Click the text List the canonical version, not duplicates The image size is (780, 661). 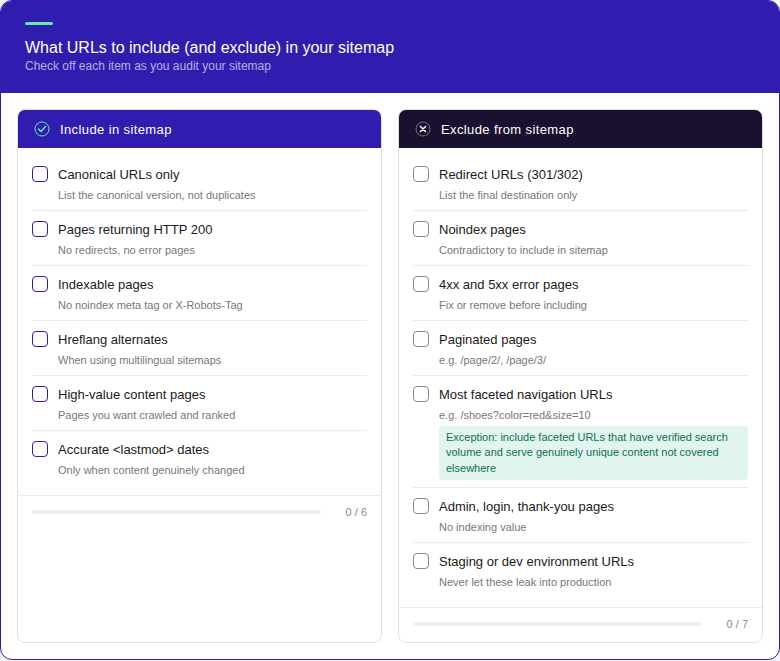click(x=157, y=195)
